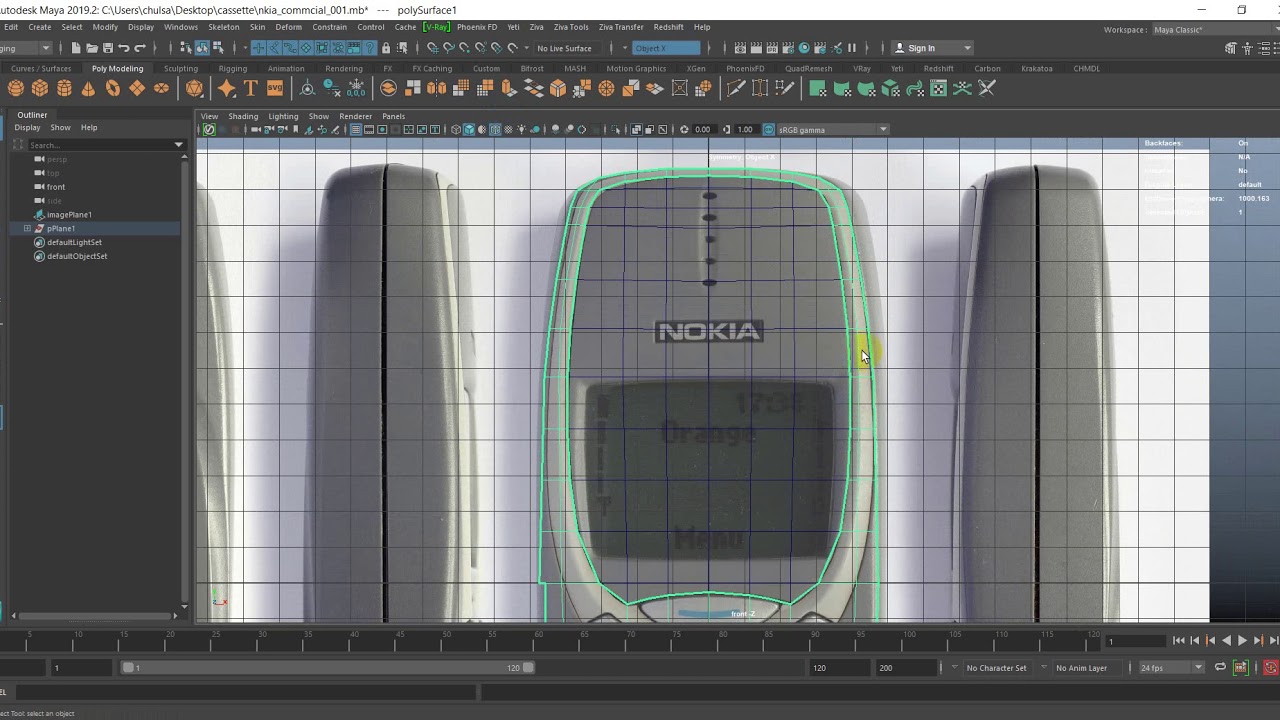Image resolution: width=1280 pixels, height=720 pixels.
Task: Click the planar UV mapping shelf icon
Action: 818,88
